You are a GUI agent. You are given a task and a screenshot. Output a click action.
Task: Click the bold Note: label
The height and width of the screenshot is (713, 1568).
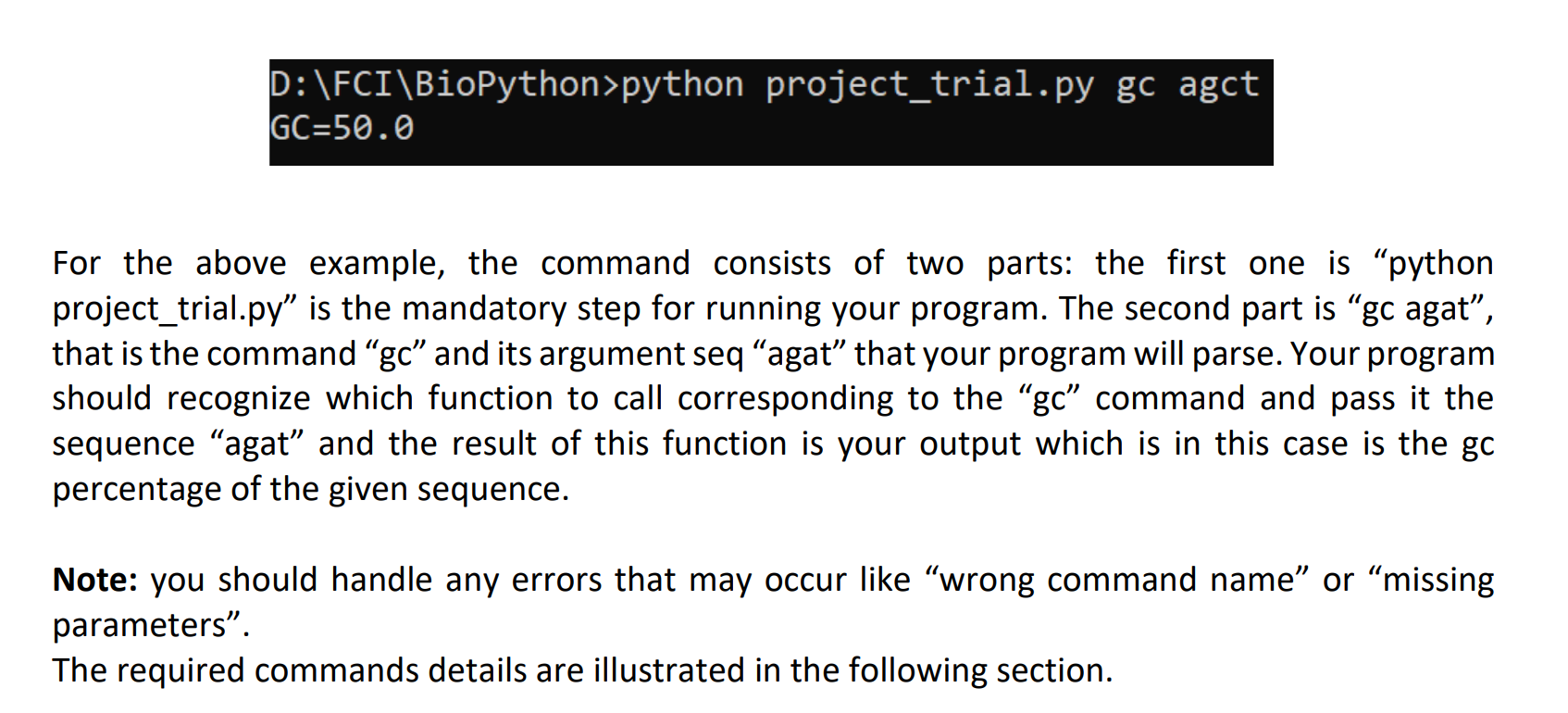coord(95,580)
